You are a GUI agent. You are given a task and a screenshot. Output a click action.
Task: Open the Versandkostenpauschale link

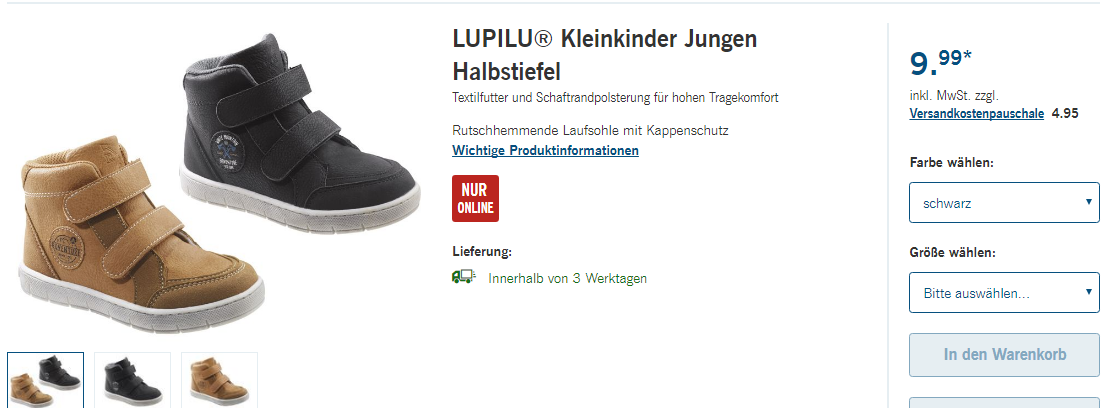976,114
